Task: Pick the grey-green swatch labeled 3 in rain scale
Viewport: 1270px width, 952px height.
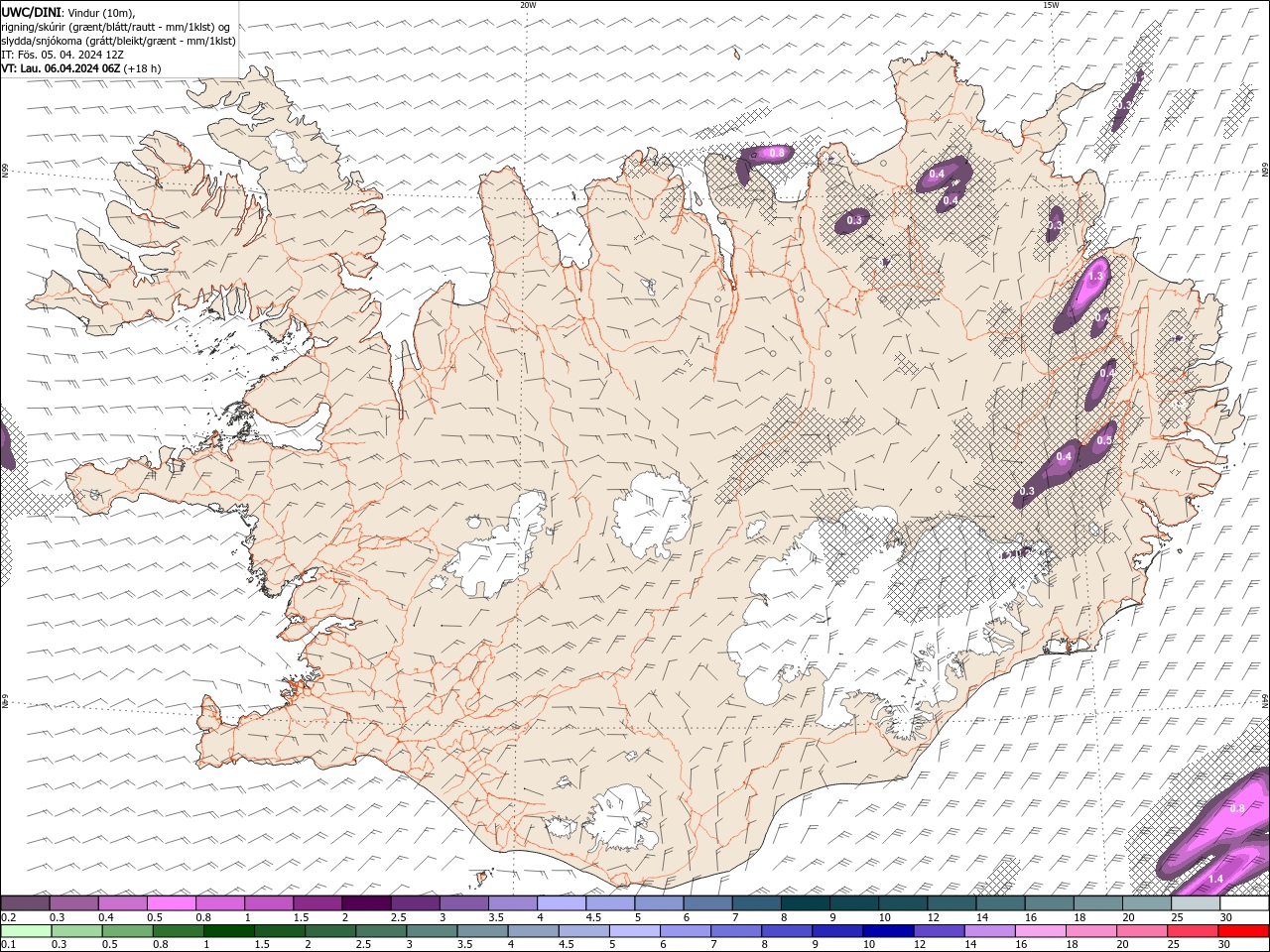Action: (432, 931)
